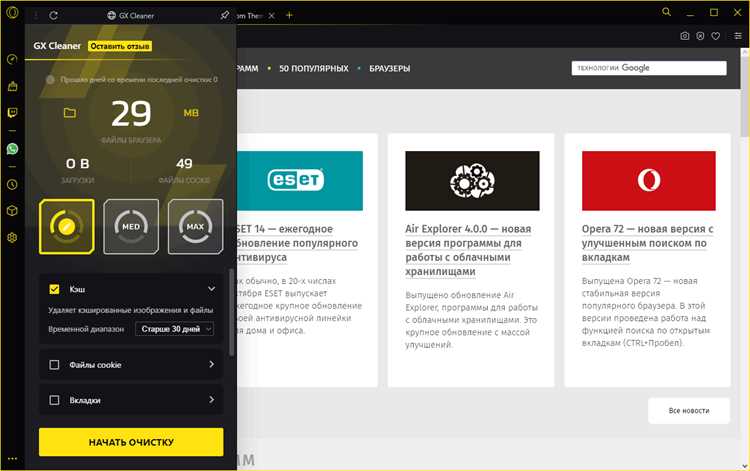Click the Opera 72 article description text

[646, 311]
